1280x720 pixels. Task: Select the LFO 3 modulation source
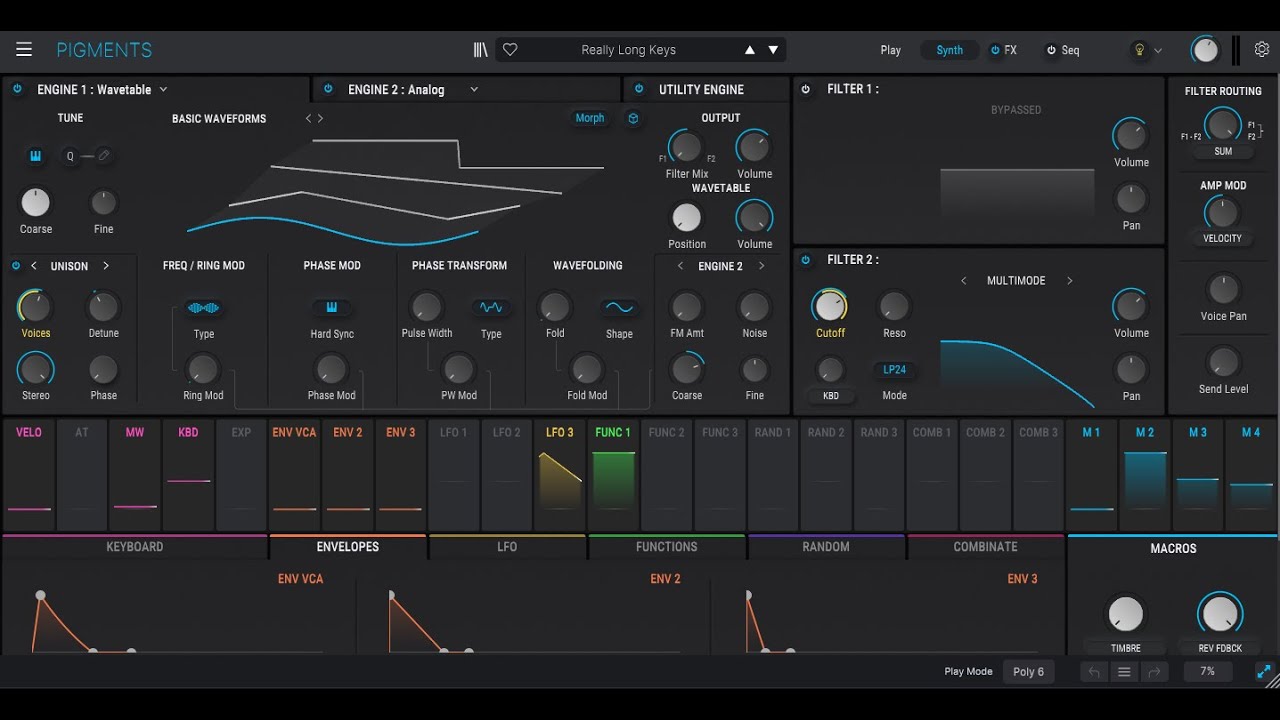[x=560, y=475]
